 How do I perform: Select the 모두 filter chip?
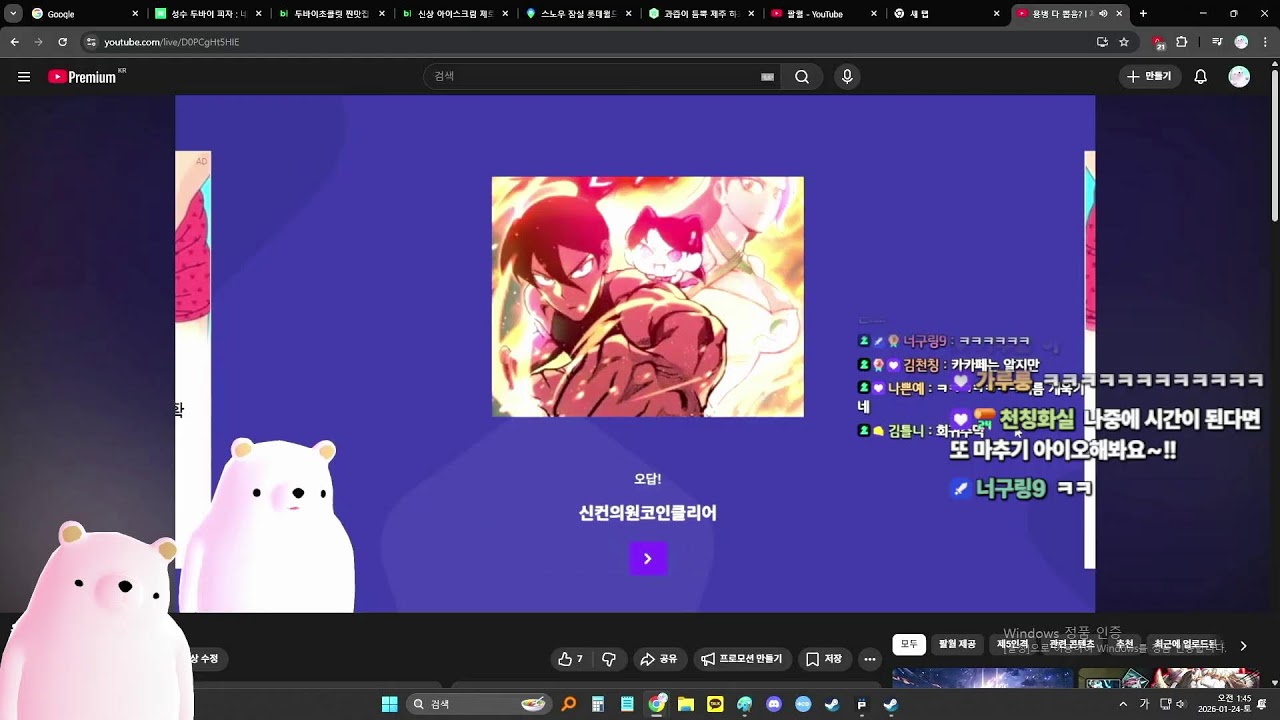[909, 645]
